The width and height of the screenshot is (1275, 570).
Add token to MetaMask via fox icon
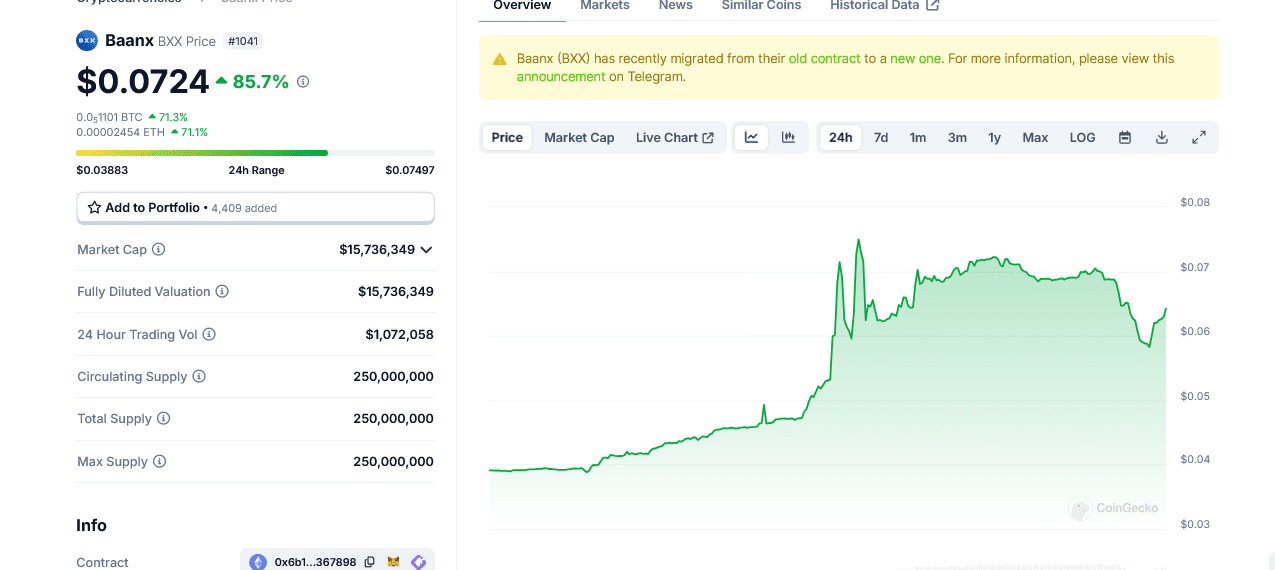[x=394, y=562]
